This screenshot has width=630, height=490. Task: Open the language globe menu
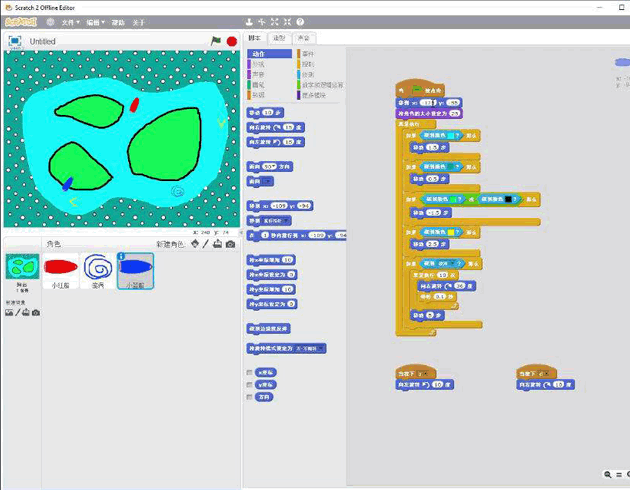click(50, 22)
